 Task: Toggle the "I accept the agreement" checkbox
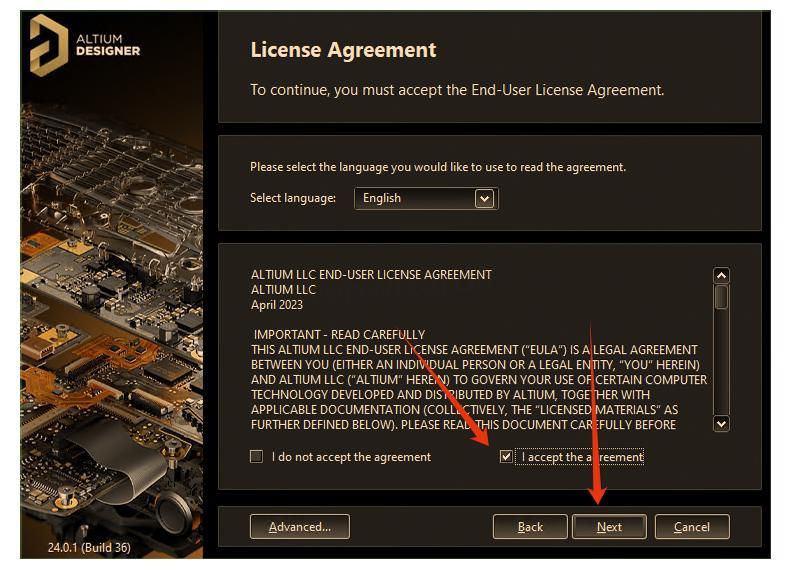pyautogui.click(x=506, y=457)
